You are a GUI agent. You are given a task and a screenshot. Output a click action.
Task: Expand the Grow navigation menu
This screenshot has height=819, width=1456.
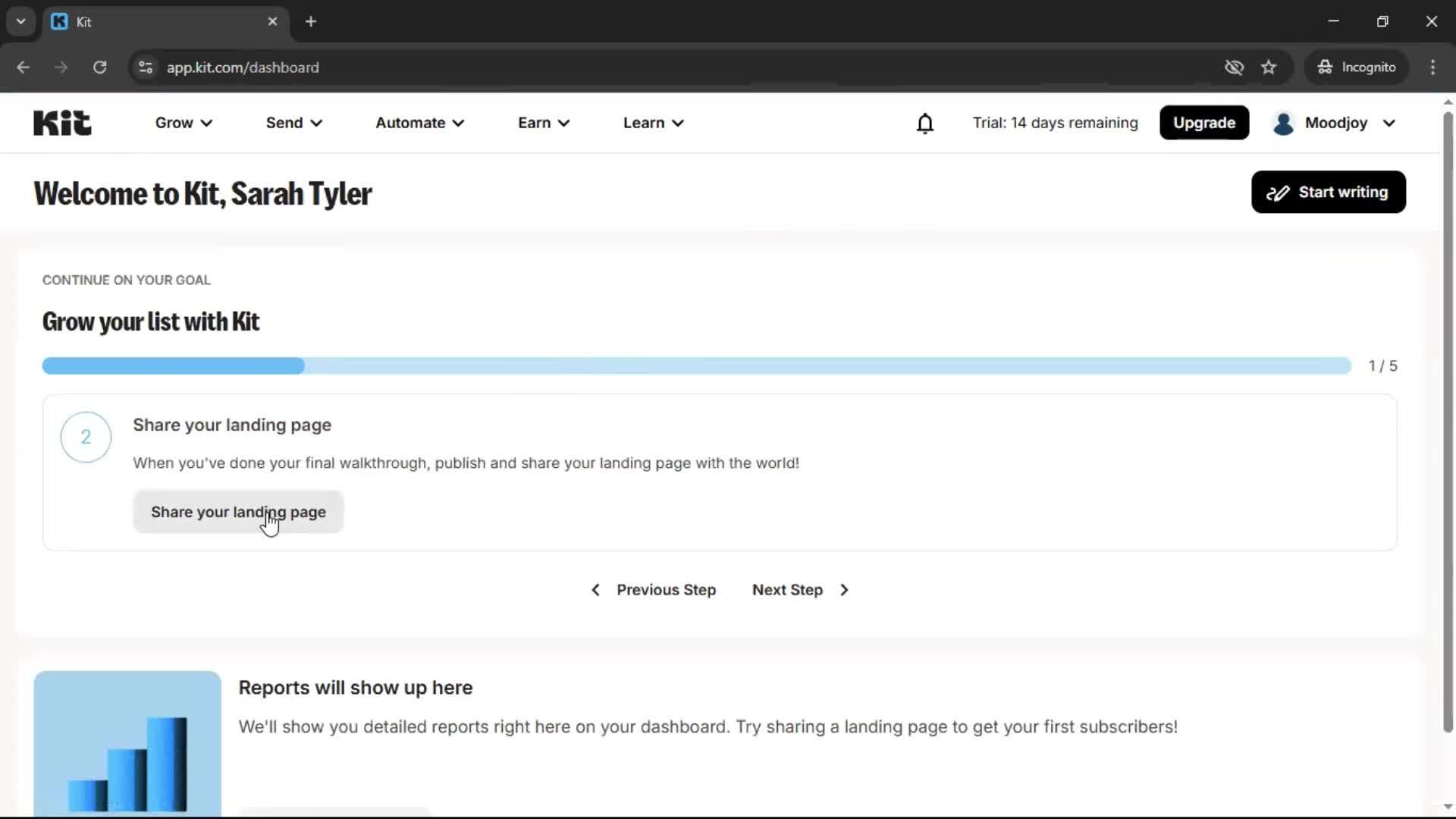pos(183,122)
